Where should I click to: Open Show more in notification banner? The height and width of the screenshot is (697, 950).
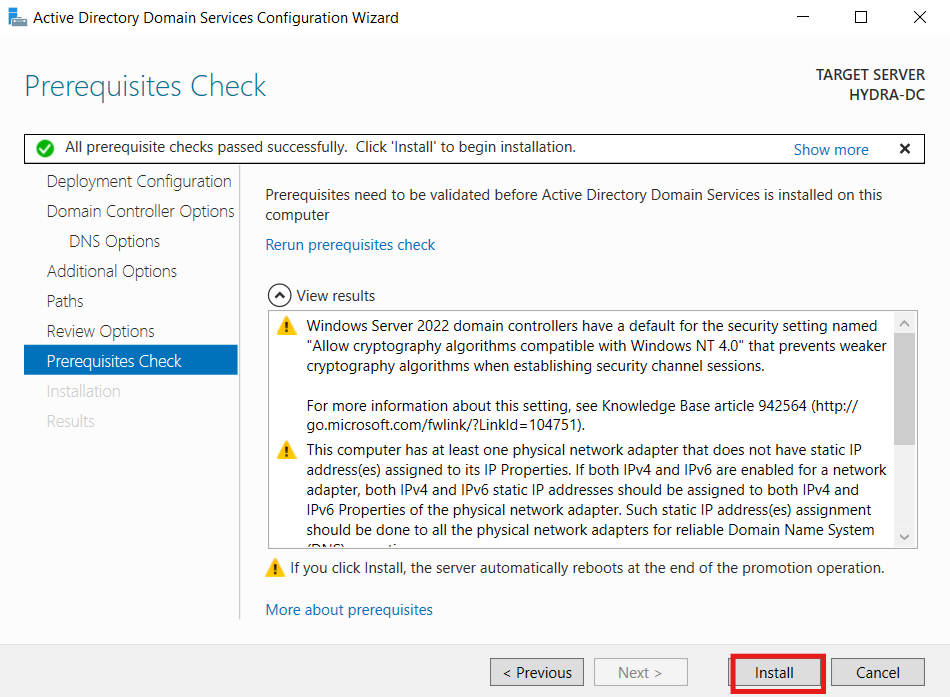(x=831, y=150)
